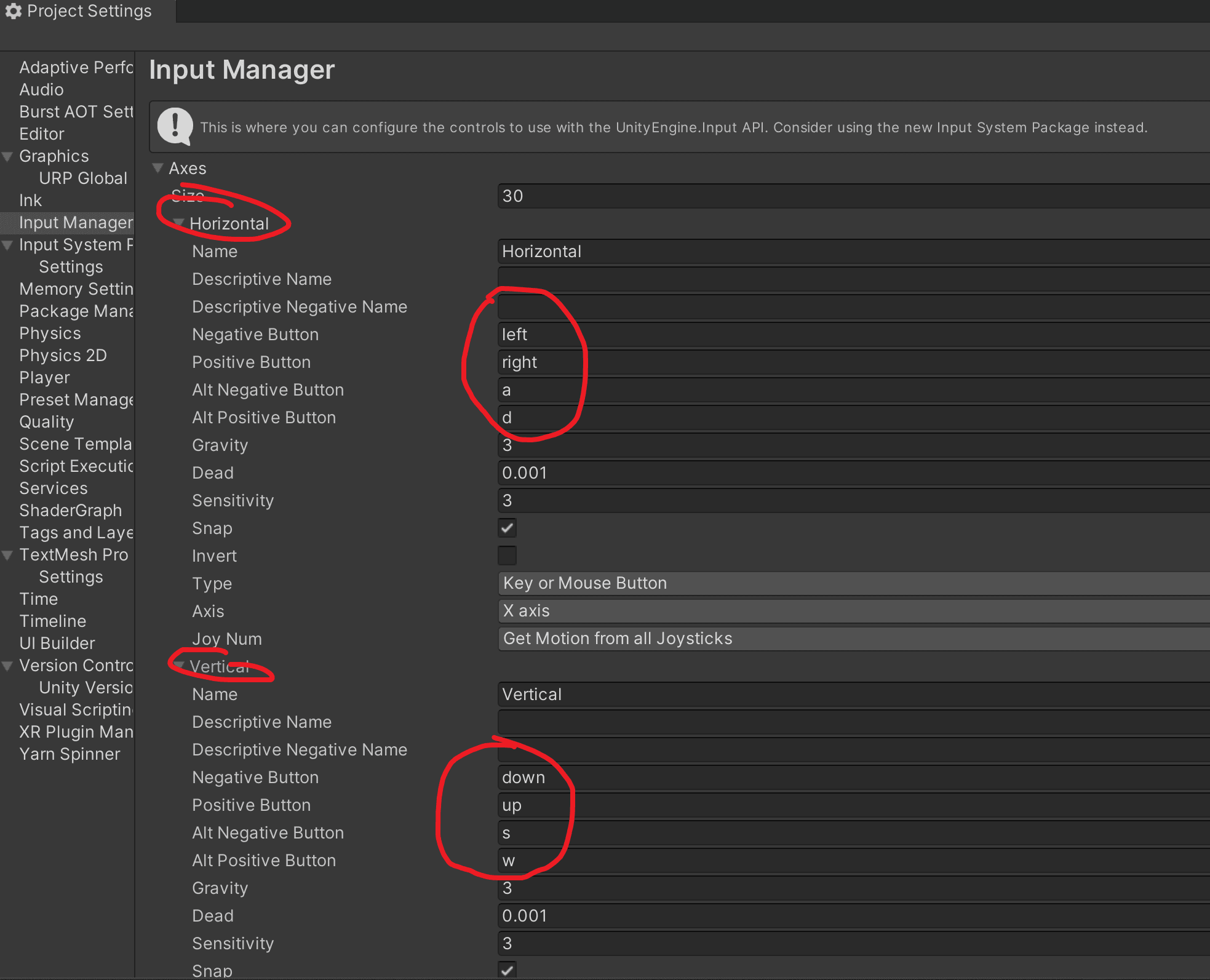Collapse the Vertical axis foldout
The image size is (1210, 980).
[x=179, y=666]
